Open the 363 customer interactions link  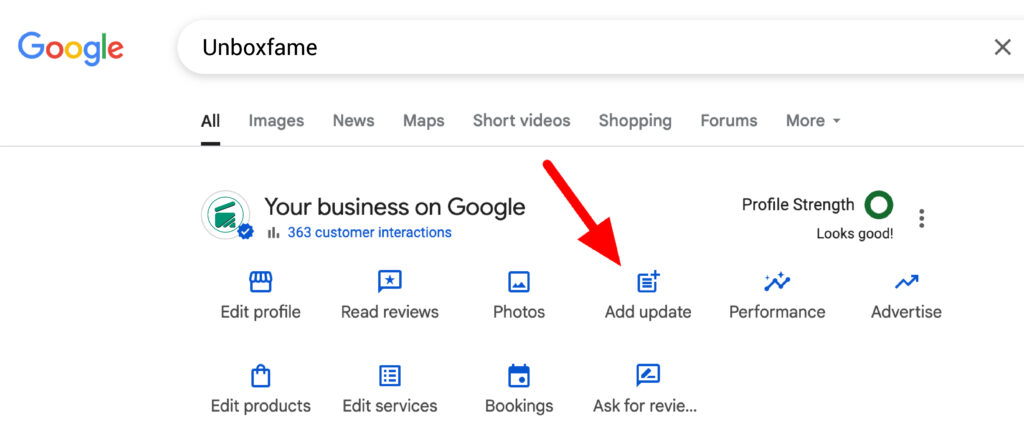pyautogui.click(x=370, y=232)
